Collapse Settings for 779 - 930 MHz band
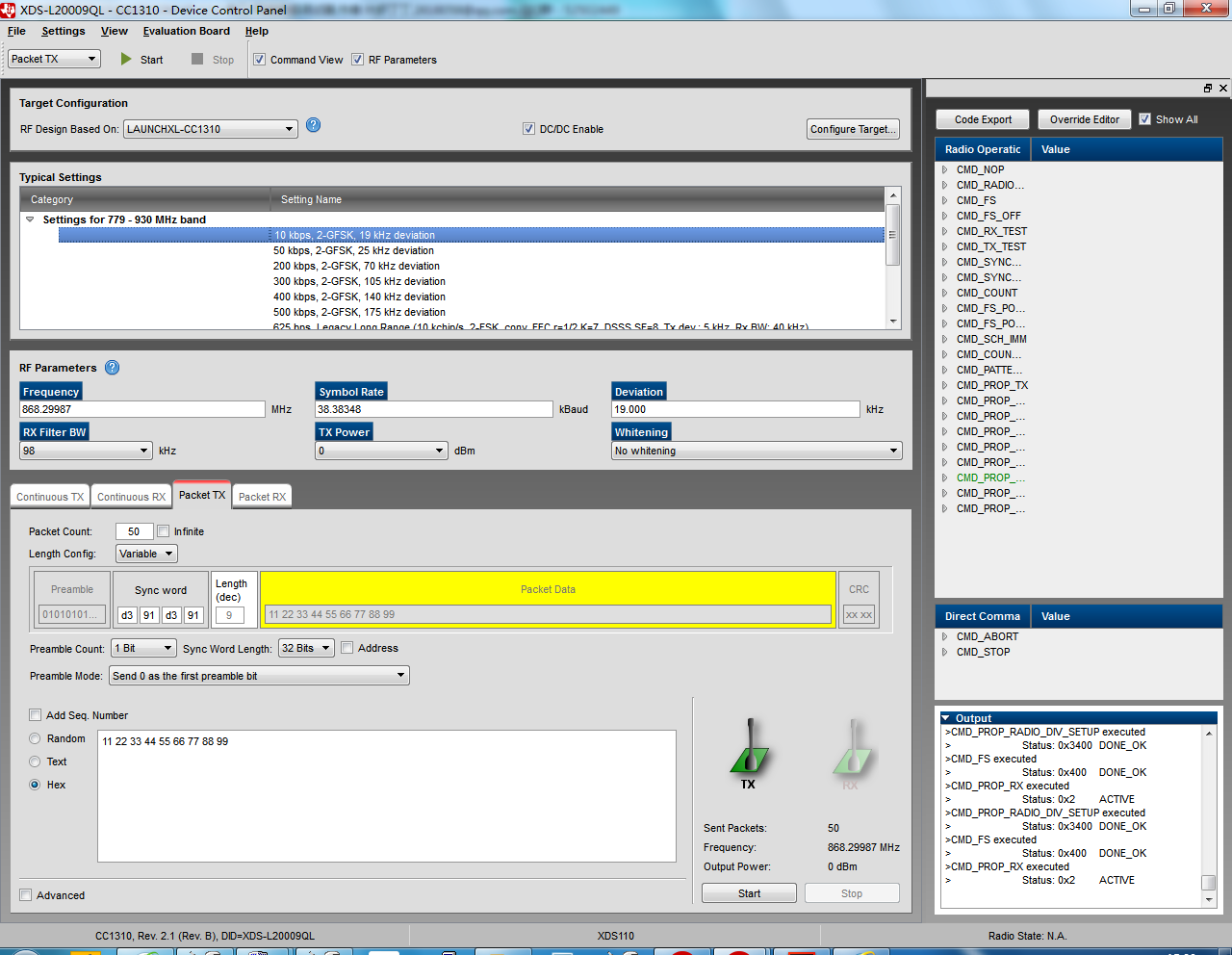Image resolution: width=1232 pixels, height=955 pixels. point(30,219)
